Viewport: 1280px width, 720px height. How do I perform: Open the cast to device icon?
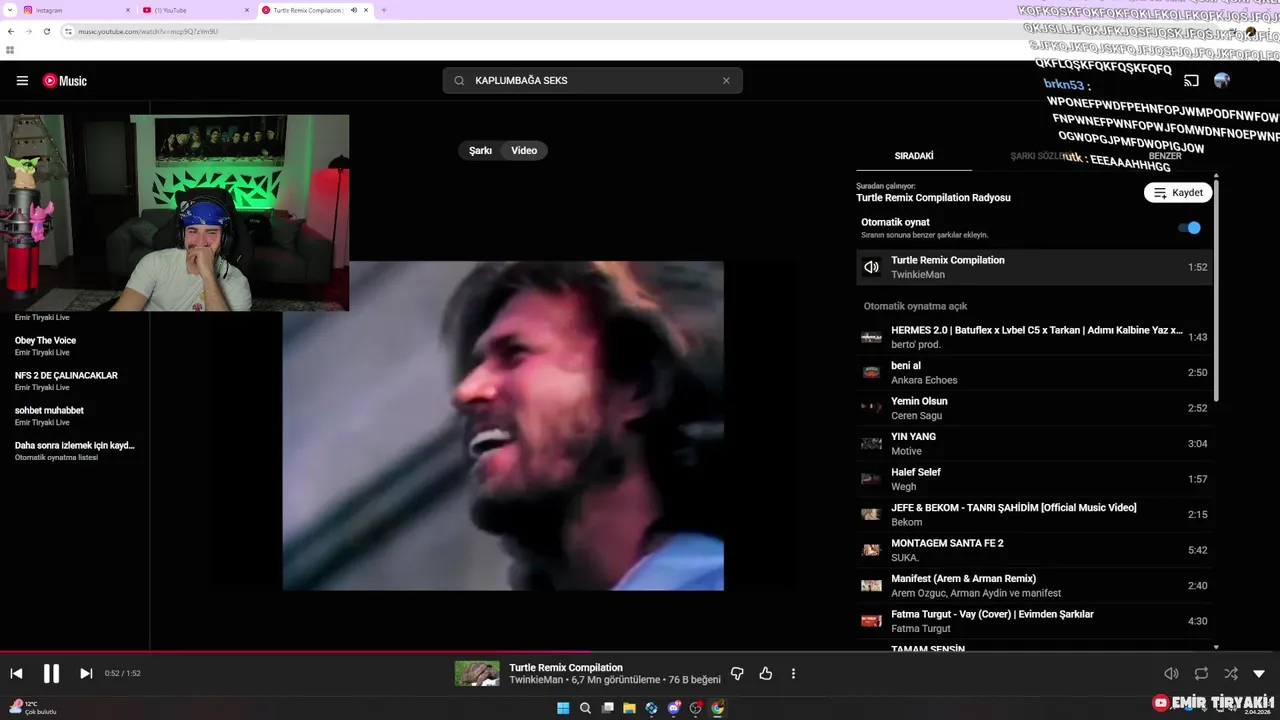[x=1191, y=80]
